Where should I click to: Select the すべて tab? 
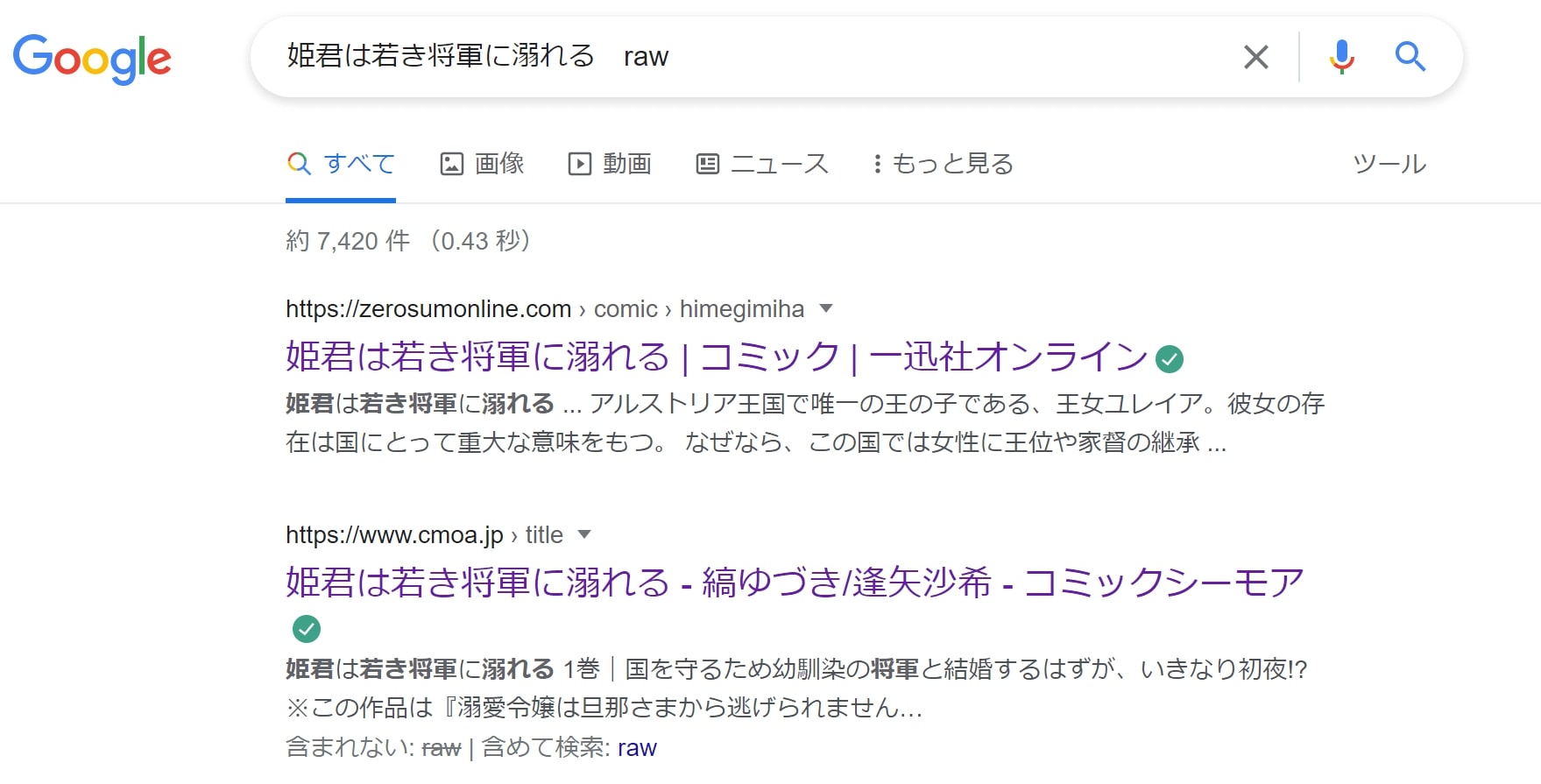click(341, 164)
